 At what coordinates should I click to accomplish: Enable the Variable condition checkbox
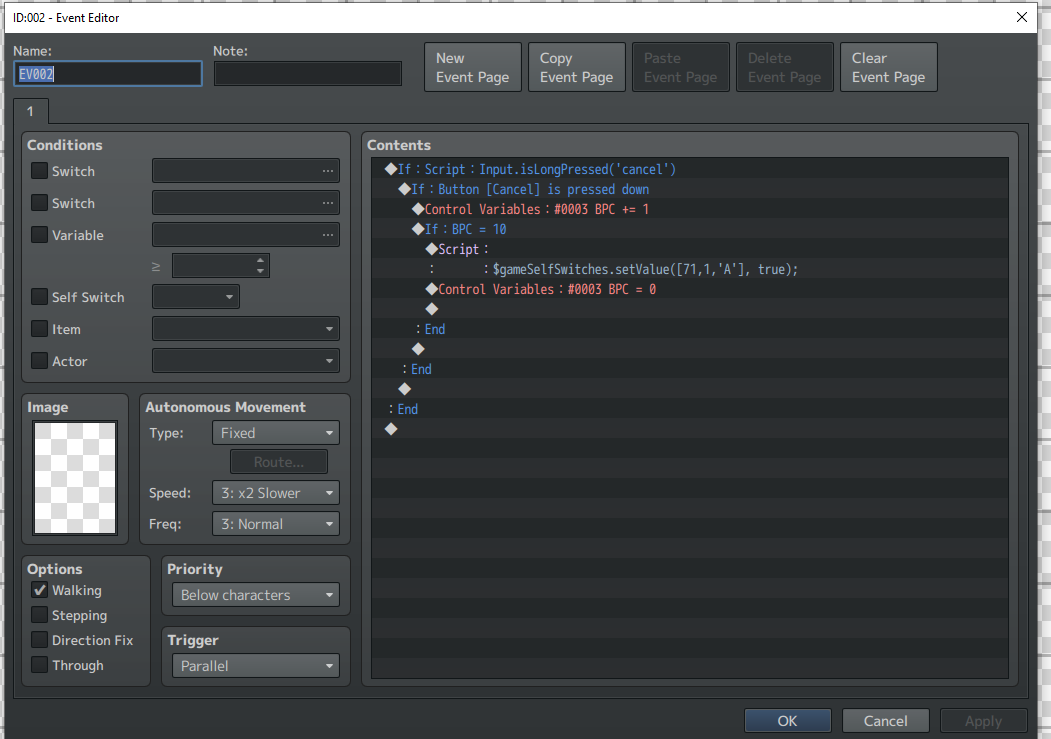pos(40,235)
